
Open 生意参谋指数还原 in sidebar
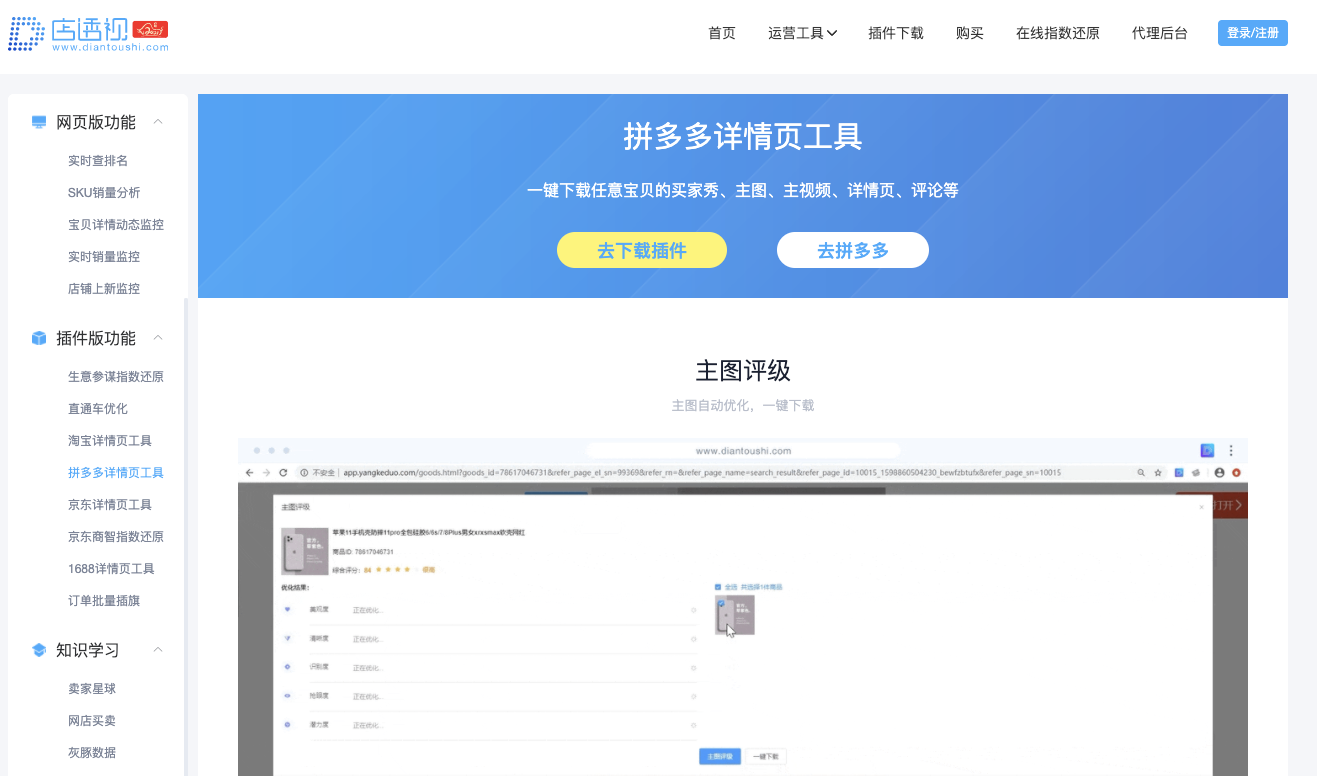116,377
